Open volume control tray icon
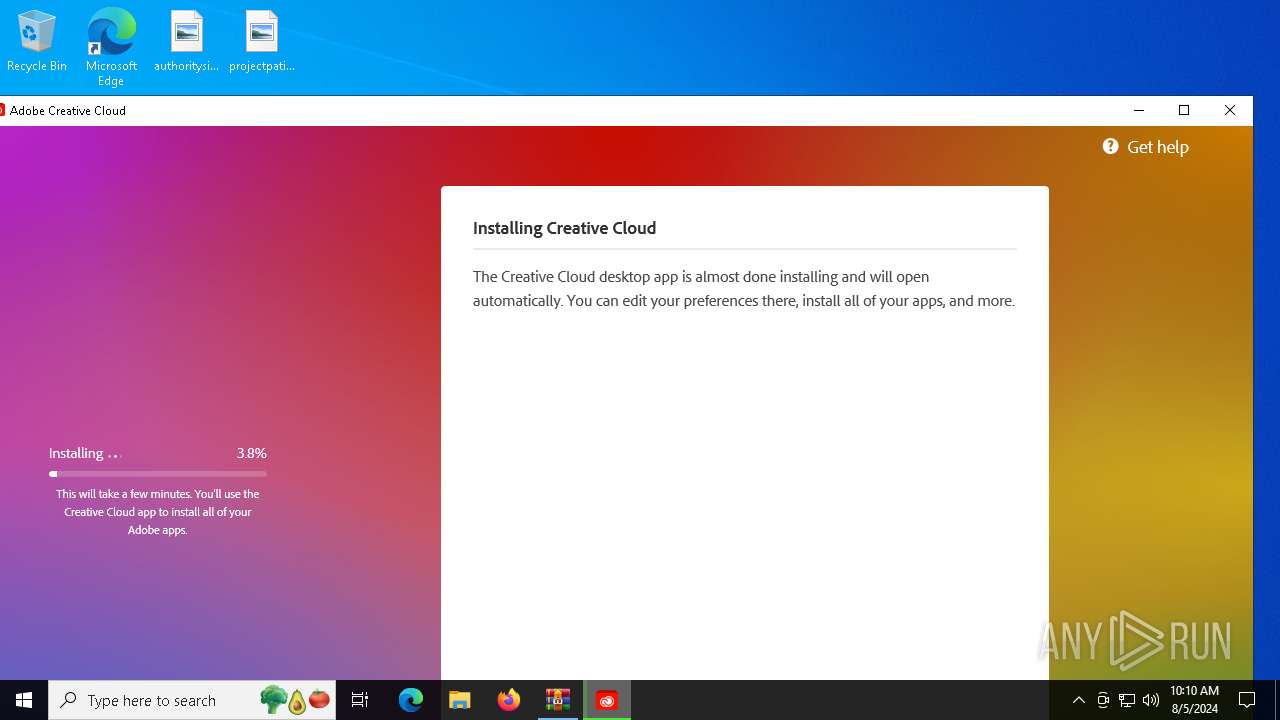The height and width of the screenshot is (720, 1280). coord(1151,700)
